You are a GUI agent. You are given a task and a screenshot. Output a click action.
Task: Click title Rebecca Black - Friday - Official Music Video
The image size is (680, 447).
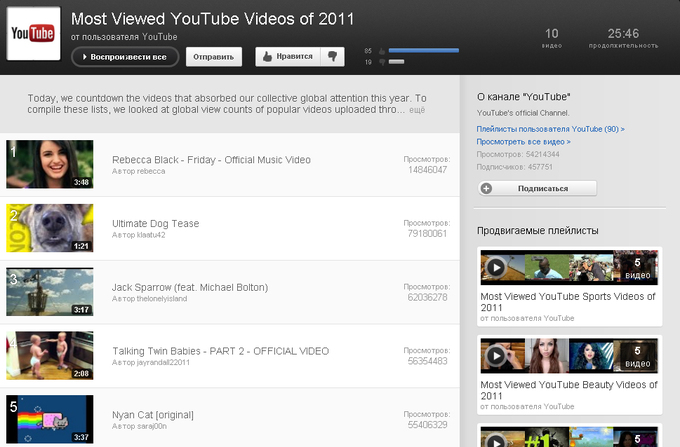pos(211,160)
